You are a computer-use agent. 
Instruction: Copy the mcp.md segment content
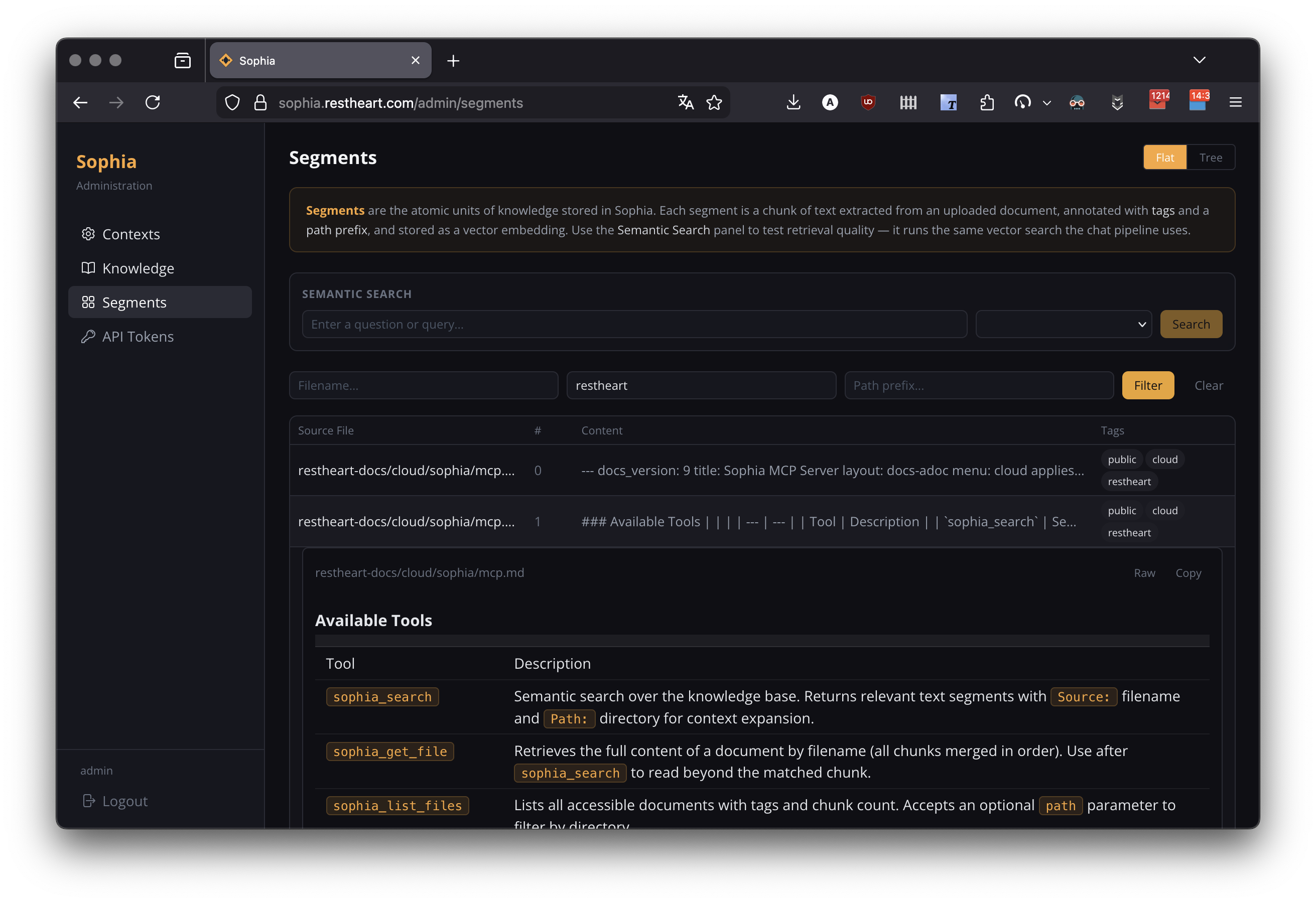click(1188, 573)
